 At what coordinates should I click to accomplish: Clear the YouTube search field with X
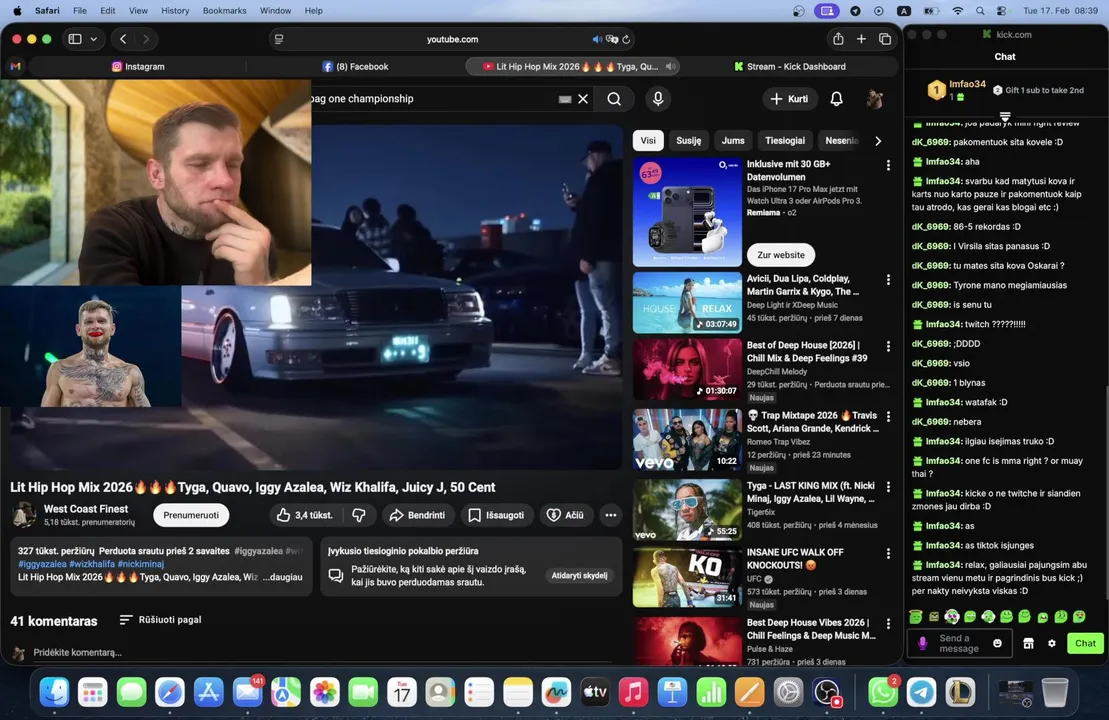point(583,99)
